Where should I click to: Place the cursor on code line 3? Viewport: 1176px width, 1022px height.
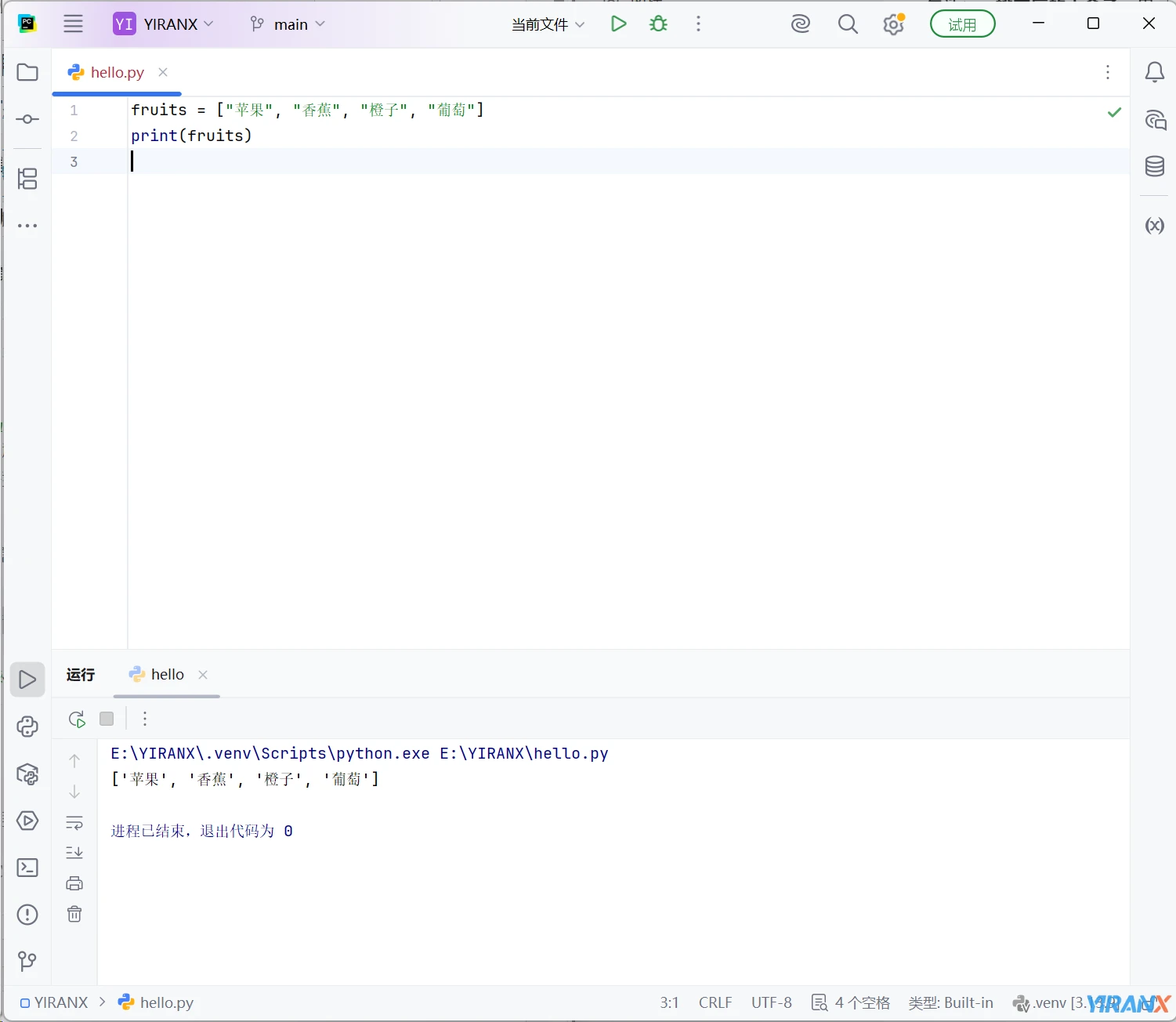[628, 161]
